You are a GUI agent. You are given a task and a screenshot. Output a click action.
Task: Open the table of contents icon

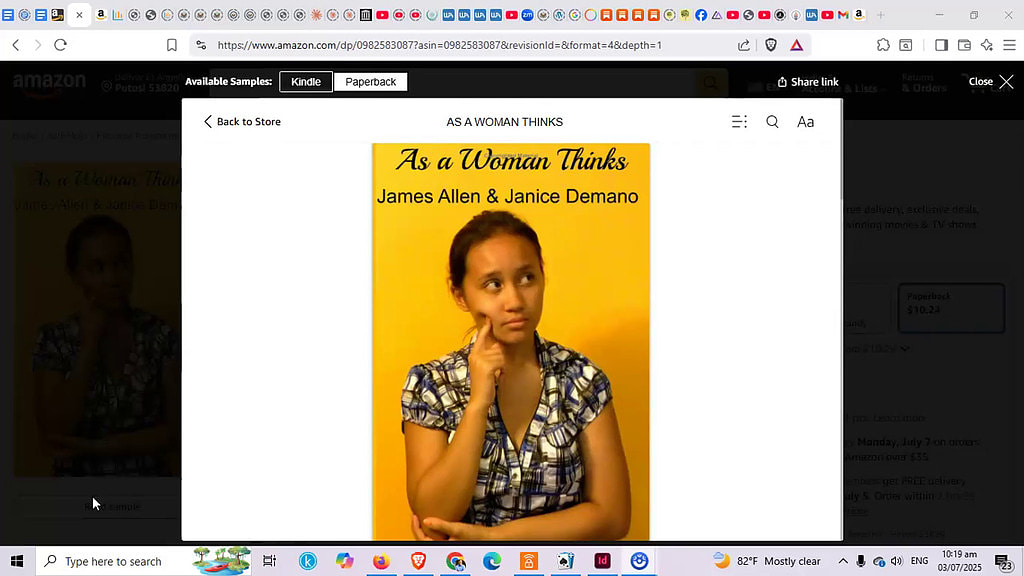[739, 121]
